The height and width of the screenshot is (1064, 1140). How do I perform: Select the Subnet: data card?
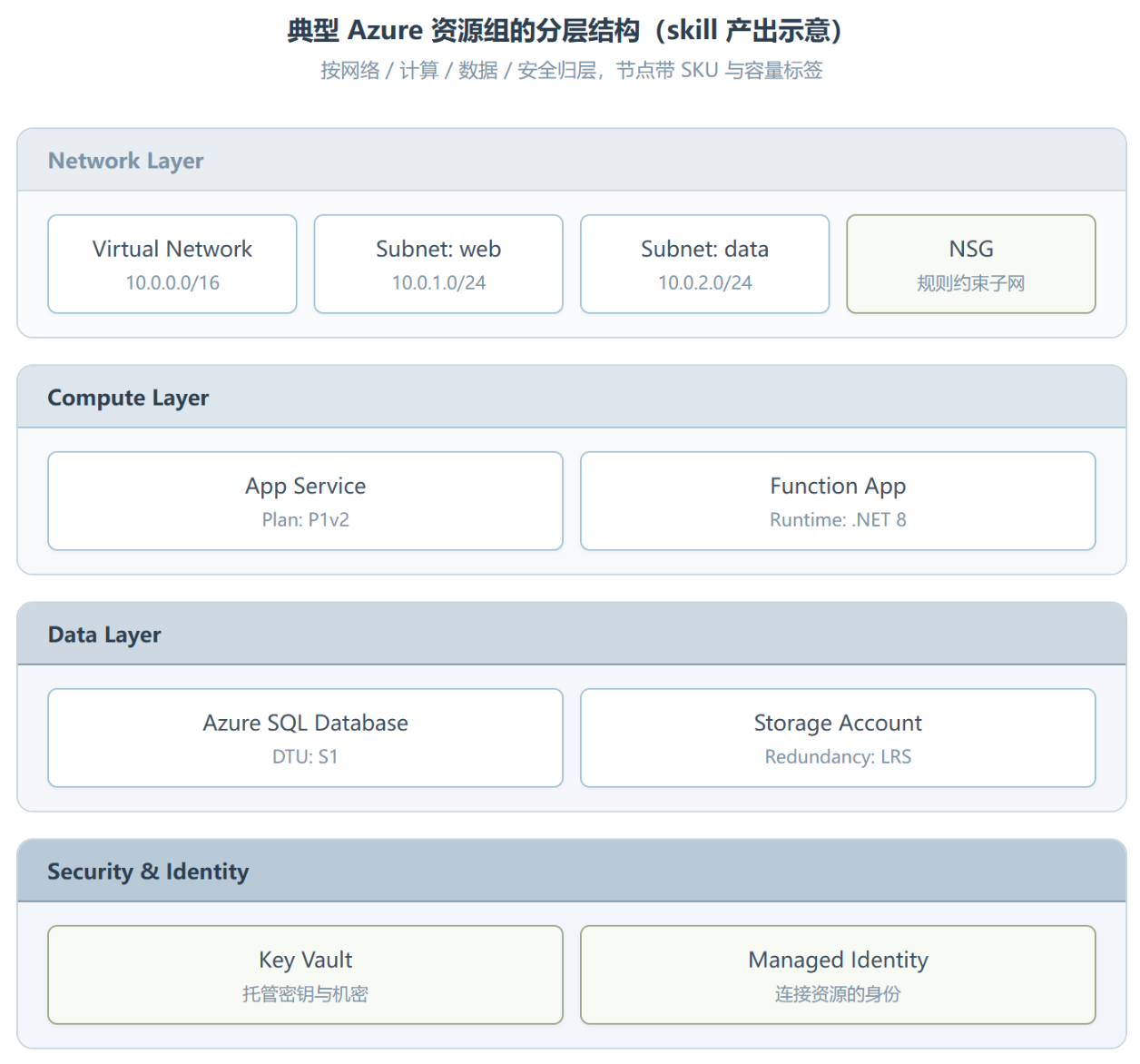(705, 264)
